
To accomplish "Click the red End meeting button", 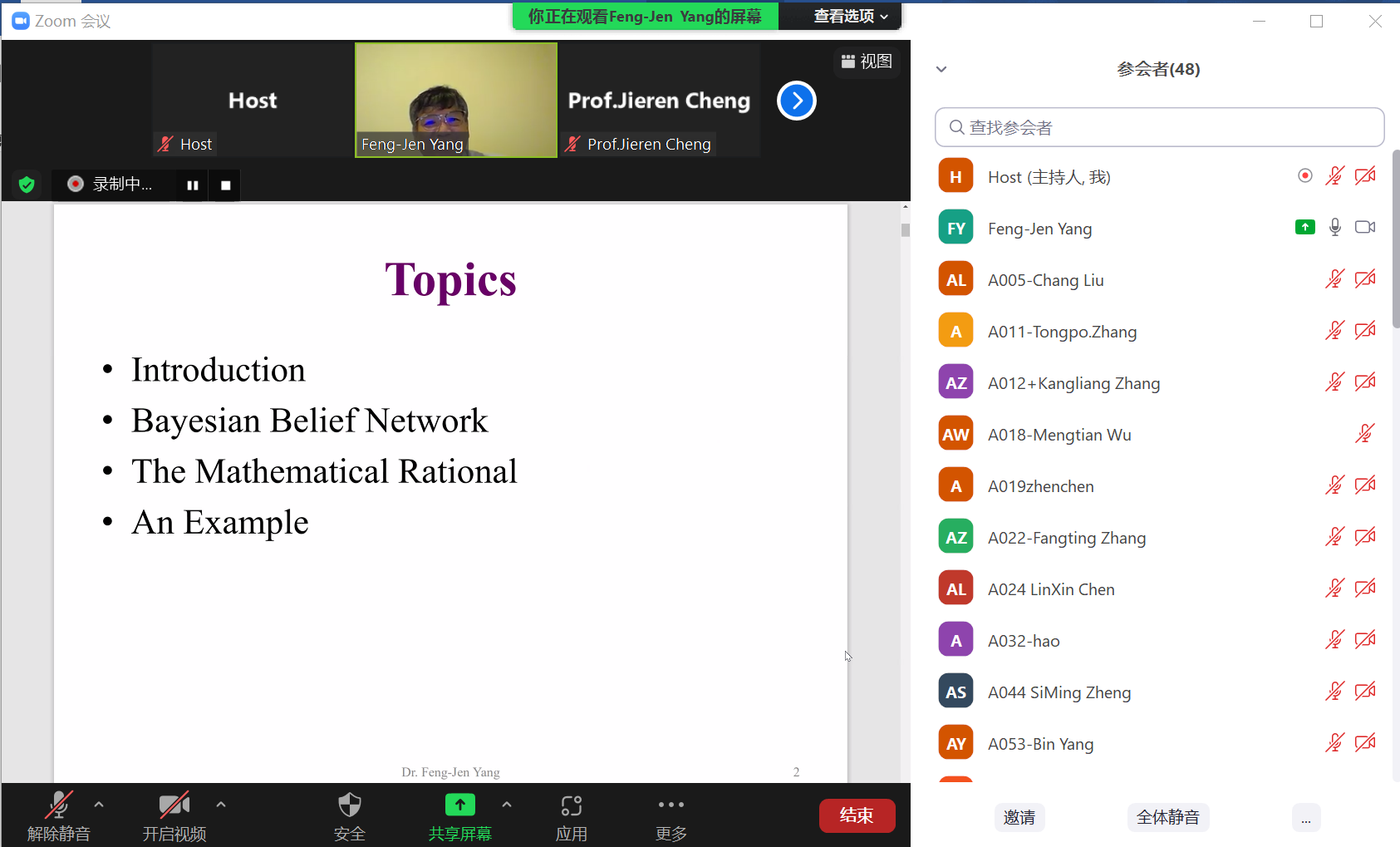I will (x=857, y=815).
